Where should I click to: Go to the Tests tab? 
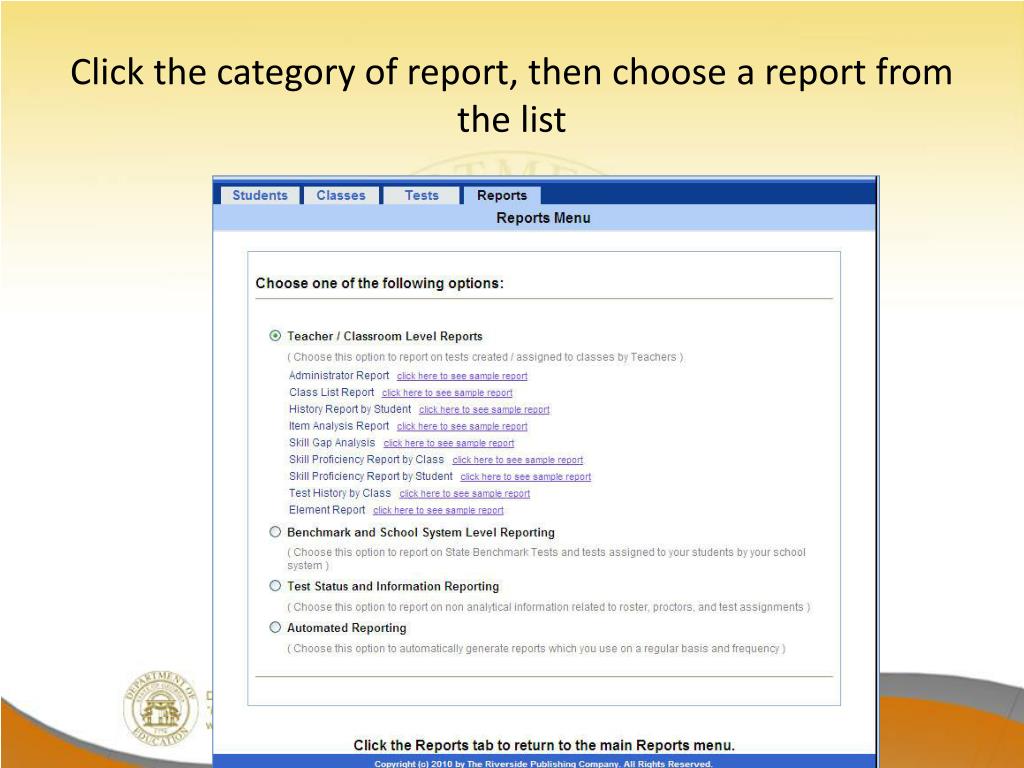pyautogui.click(x=421, y=195)
